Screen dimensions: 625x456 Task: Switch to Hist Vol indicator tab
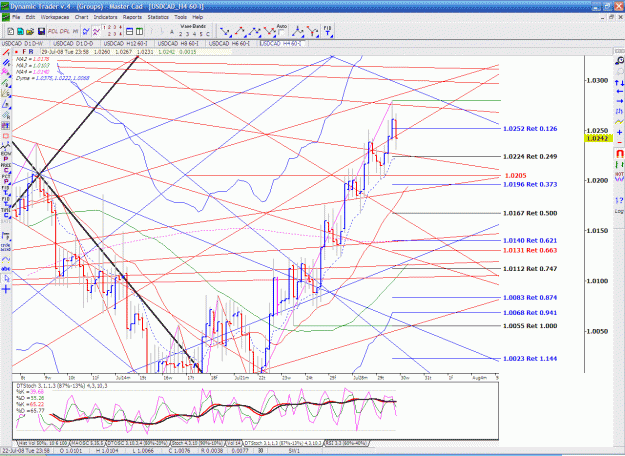coord(43,443)
